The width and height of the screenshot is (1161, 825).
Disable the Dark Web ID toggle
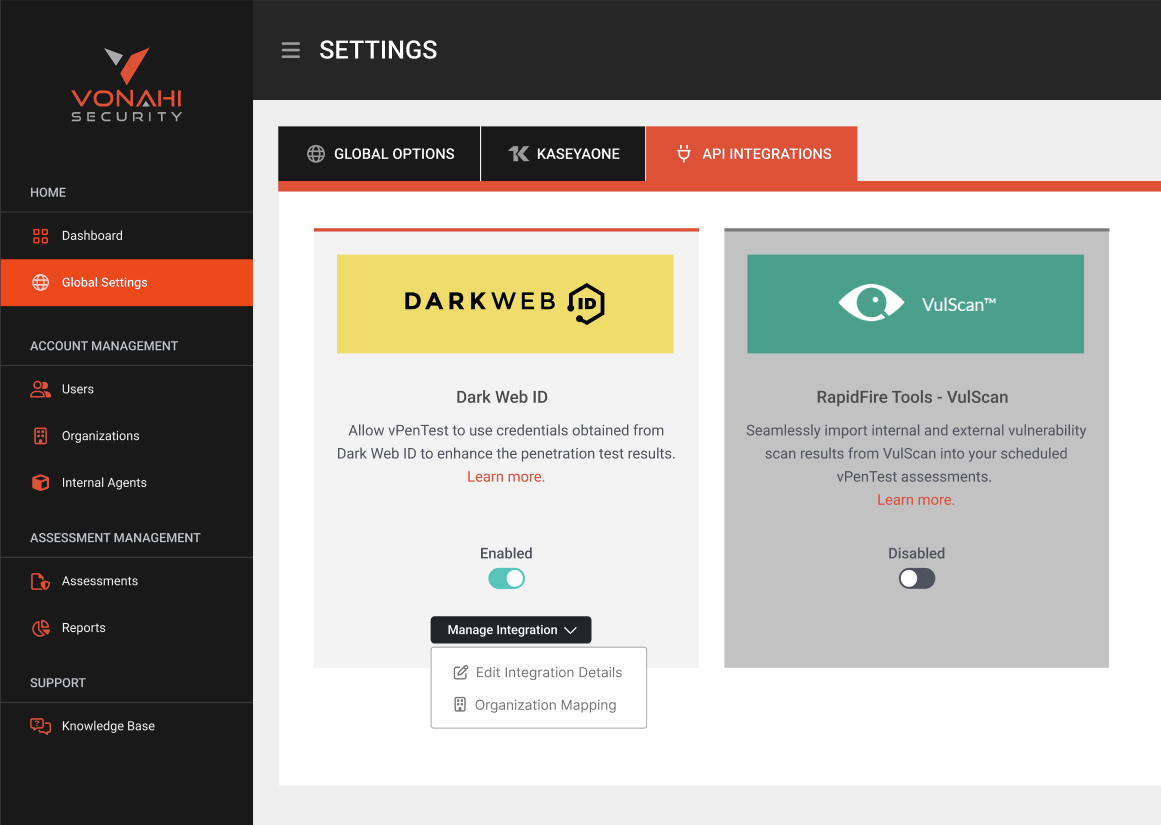click(x=506, y=579)
